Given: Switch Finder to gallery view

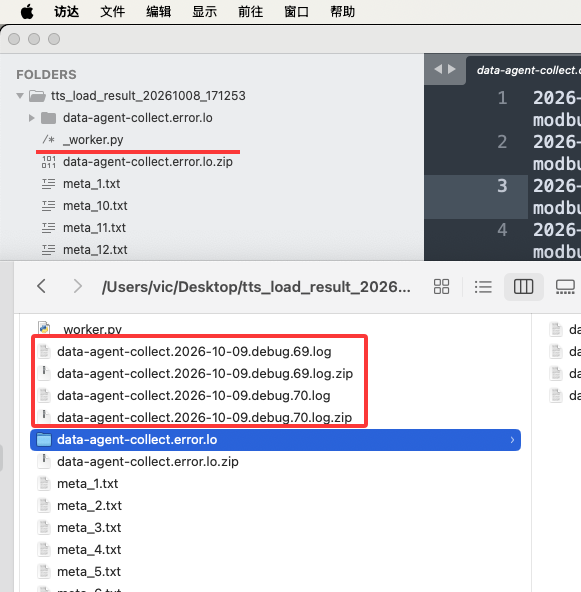Looking at the screenshot, I should [x=565, y=287].
